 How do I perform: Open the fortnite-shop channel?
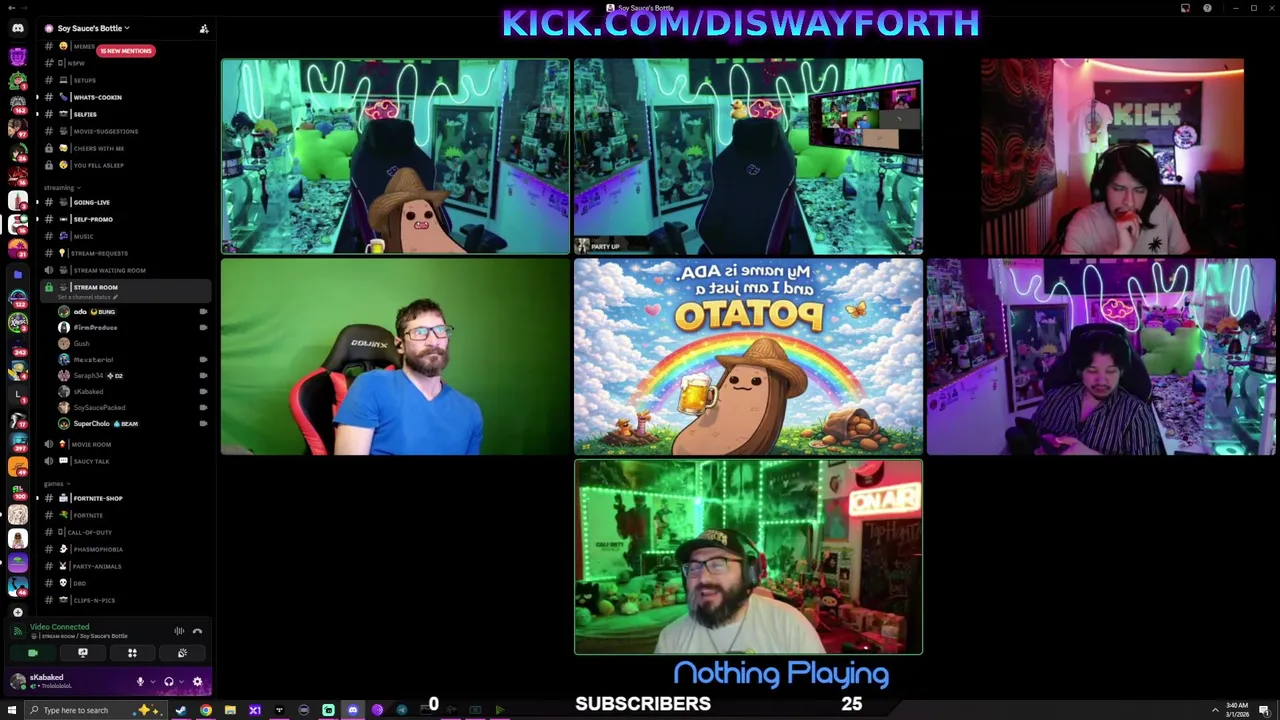click(125, 498)
